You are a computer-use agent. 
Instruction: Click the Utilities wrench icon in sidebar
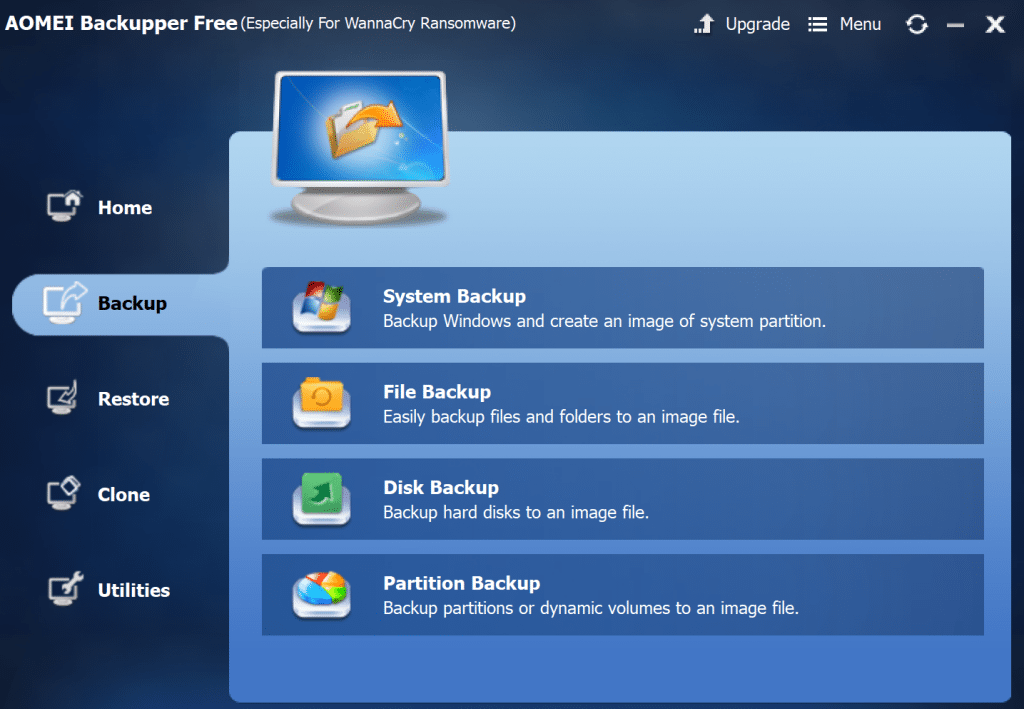click(65, 589)
